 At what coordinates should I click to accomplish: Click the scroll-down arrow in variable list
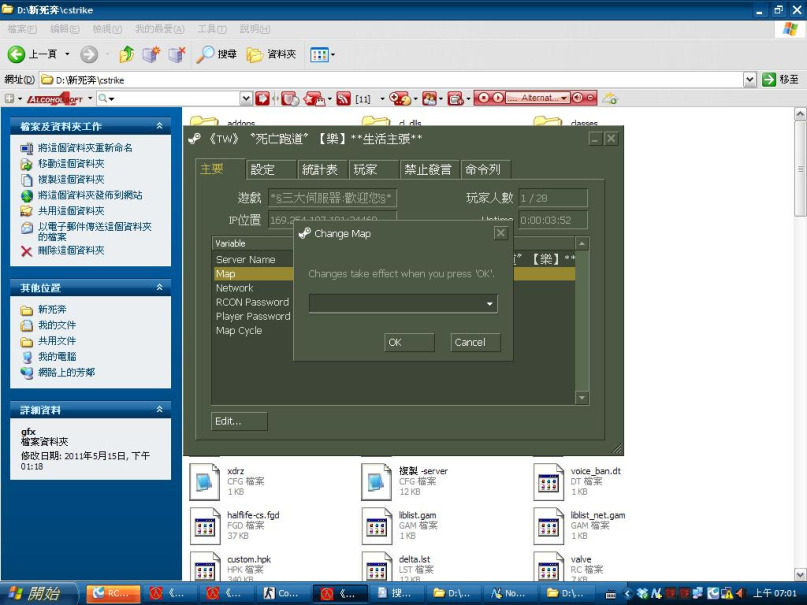click(x=582, y=398)
